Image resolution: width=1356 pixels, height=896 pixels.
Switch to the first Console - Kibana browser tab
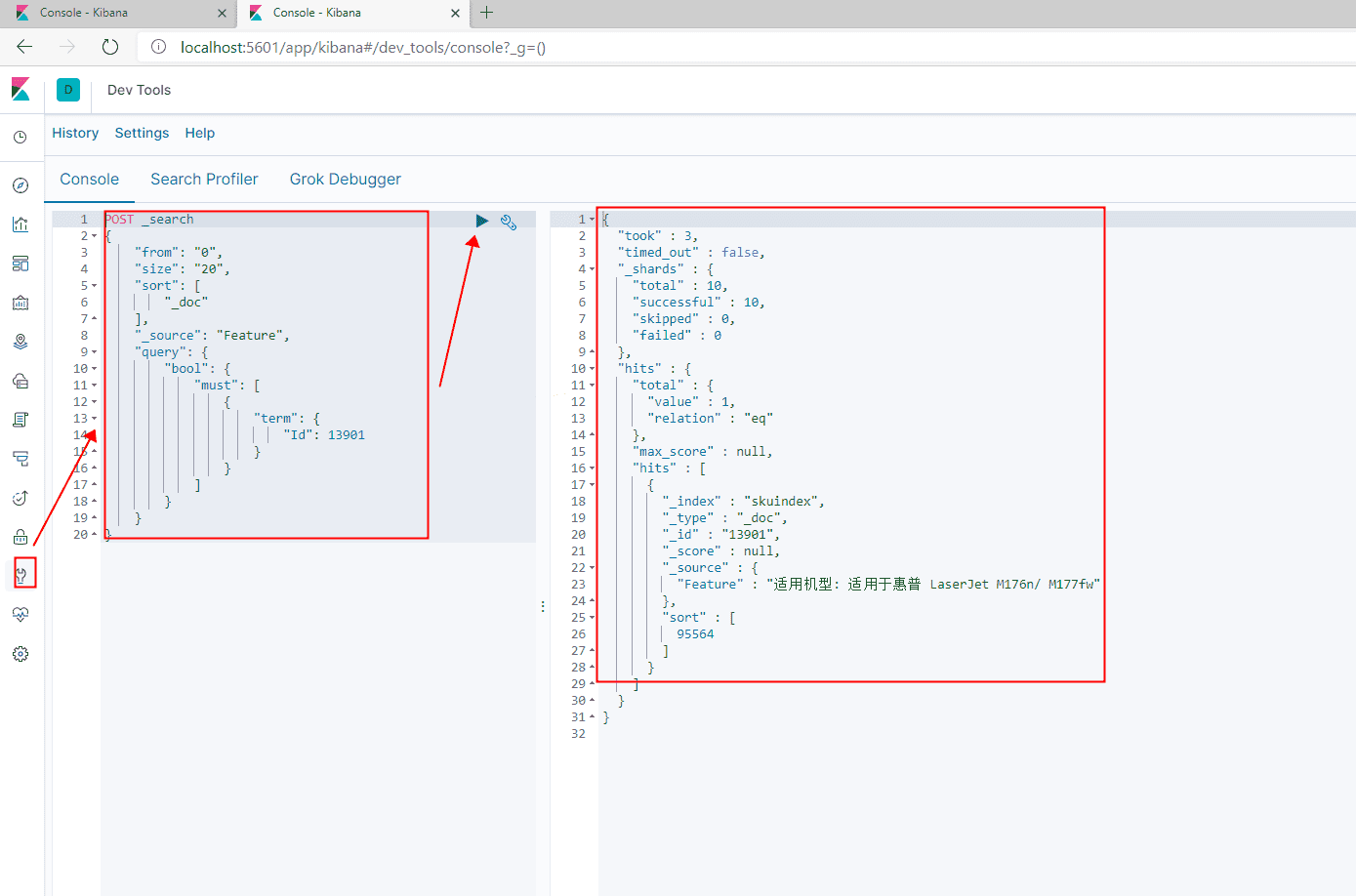[117, 13]
